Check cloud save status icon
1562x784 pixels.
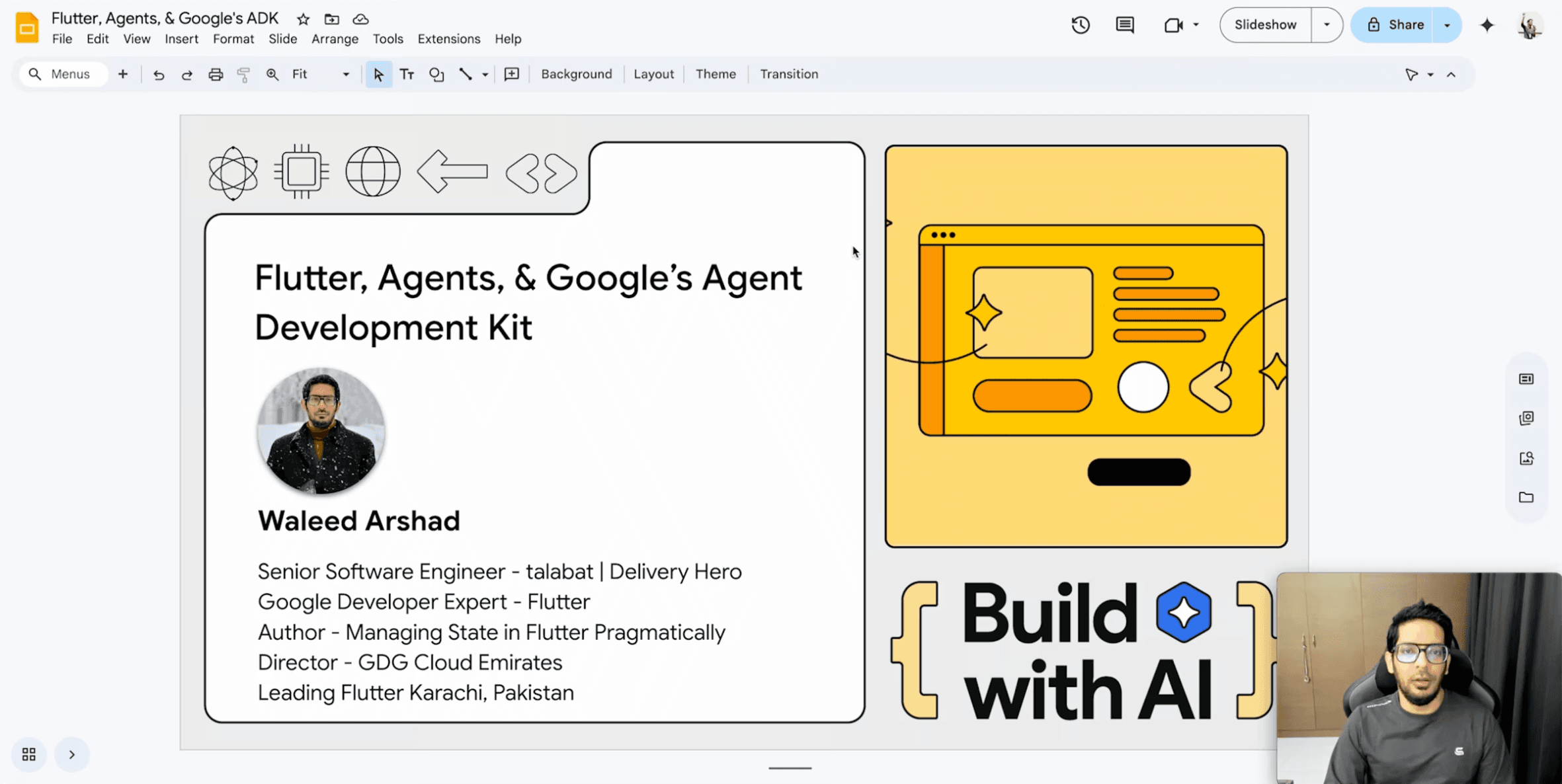[360, 19]
